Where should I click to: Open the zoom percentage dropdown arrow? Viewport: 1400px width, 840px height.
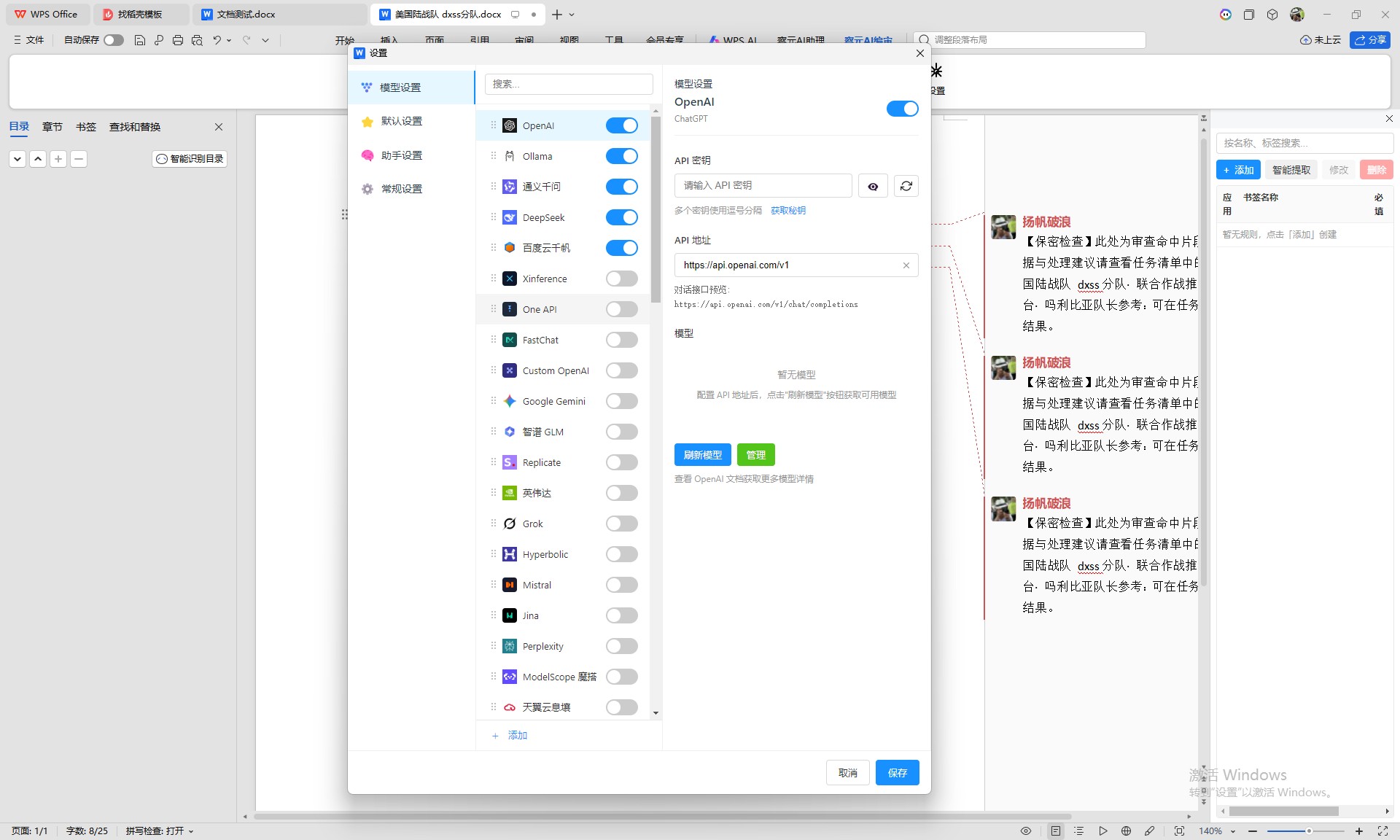click(1233, 831)
